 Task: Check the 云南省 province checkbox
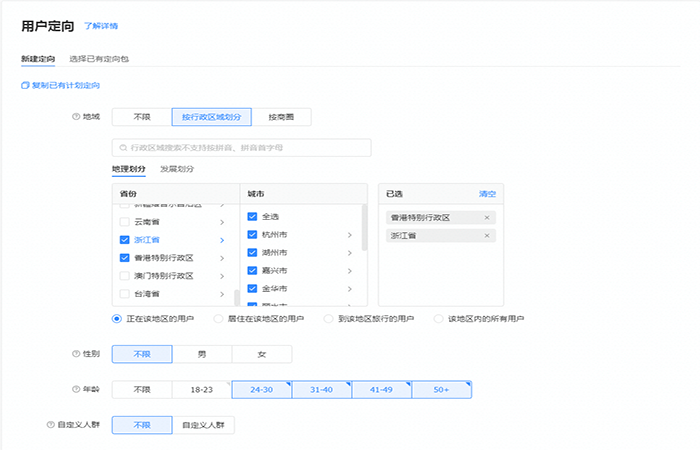coord(124,221)
